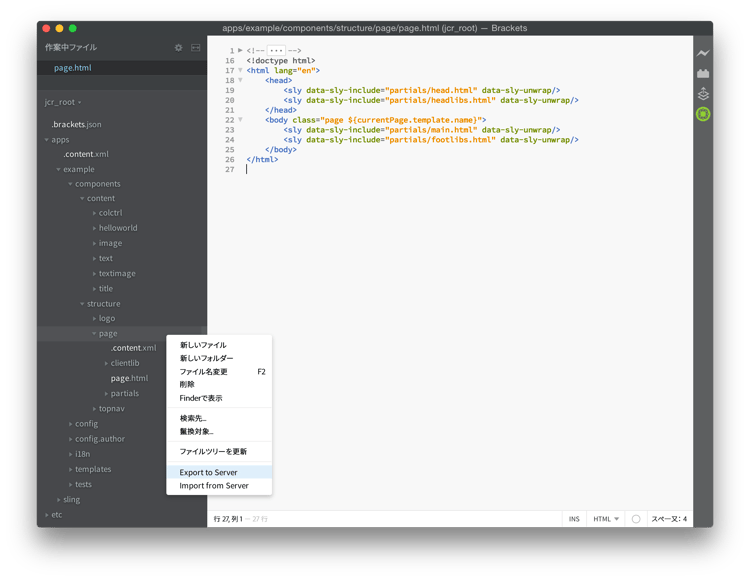Viewport: 750px width, 580px height.
Task: Collapse the body fold arrow at line 22
Action: click(240, 120)
